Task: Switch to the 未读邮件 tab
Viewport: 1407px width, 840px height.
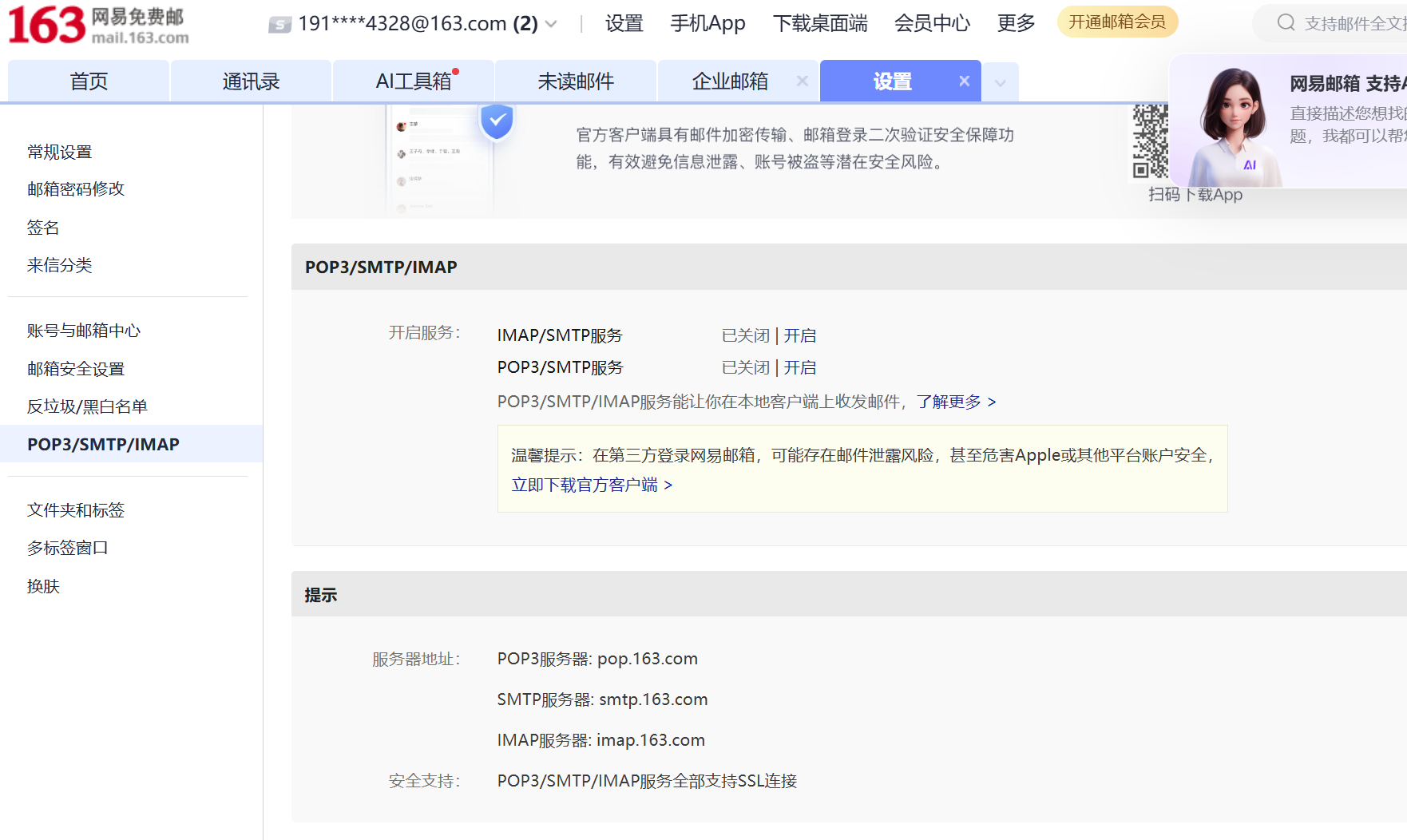Action: tap(576, 81)
